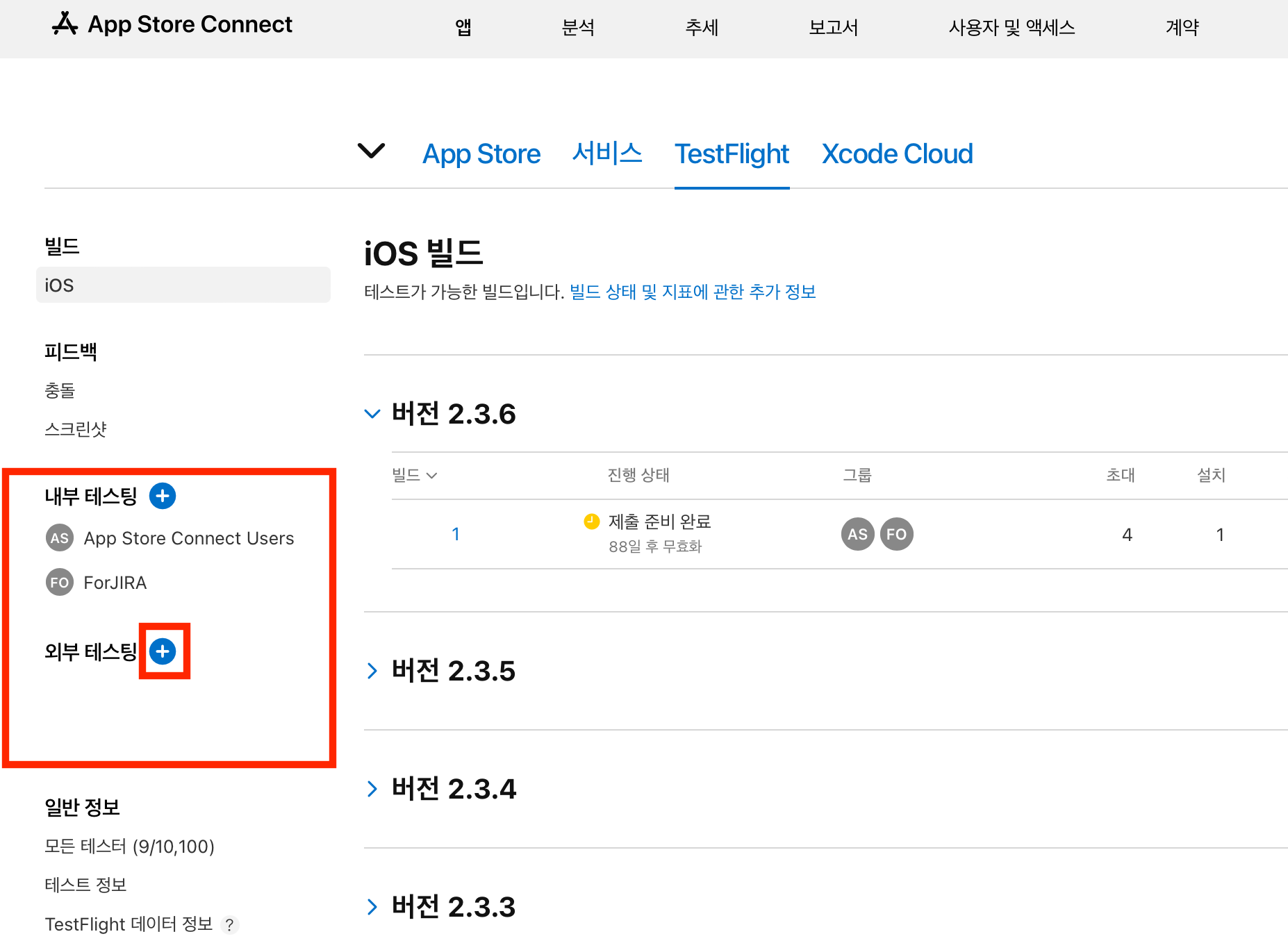Image resolution: width=1288 pixels, height=950 pixels.
Task: Click the iOS 빌드 page heading
Action: (x=424, y=253)
